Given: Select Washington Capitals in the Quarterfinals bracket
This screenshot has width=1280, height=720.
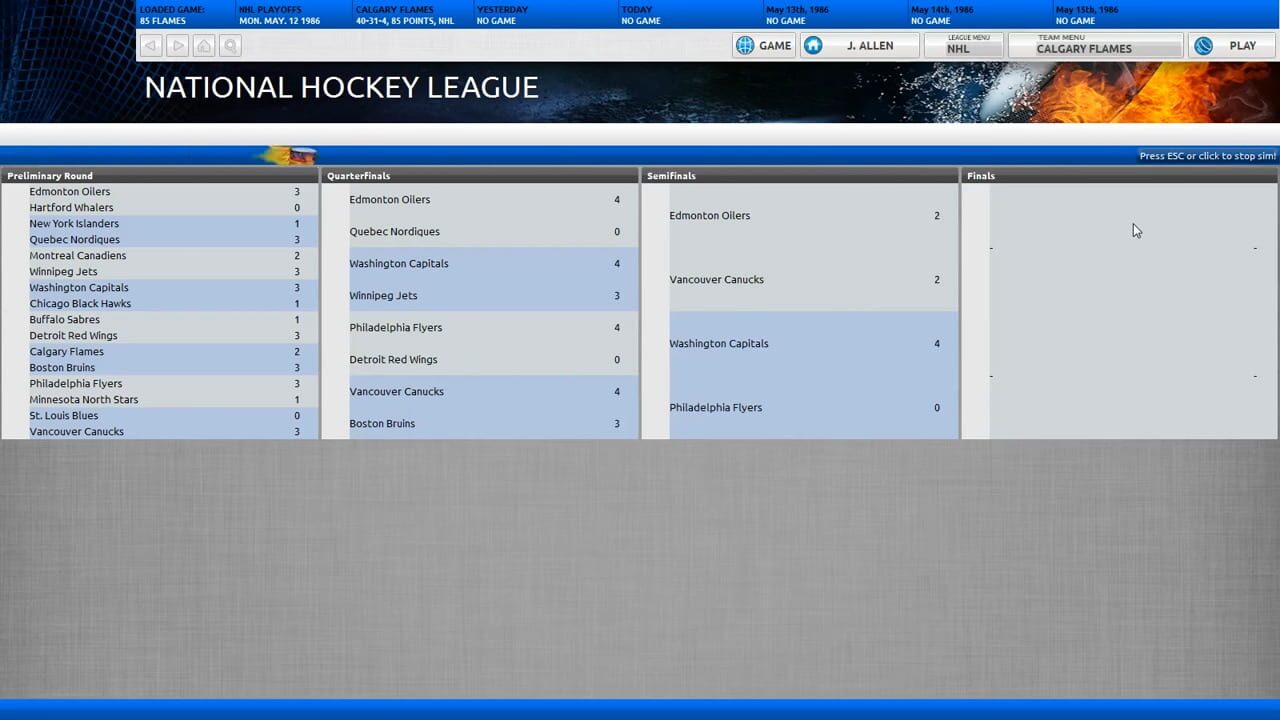Looking at the screenshot, I should click(x=398, y=263).
